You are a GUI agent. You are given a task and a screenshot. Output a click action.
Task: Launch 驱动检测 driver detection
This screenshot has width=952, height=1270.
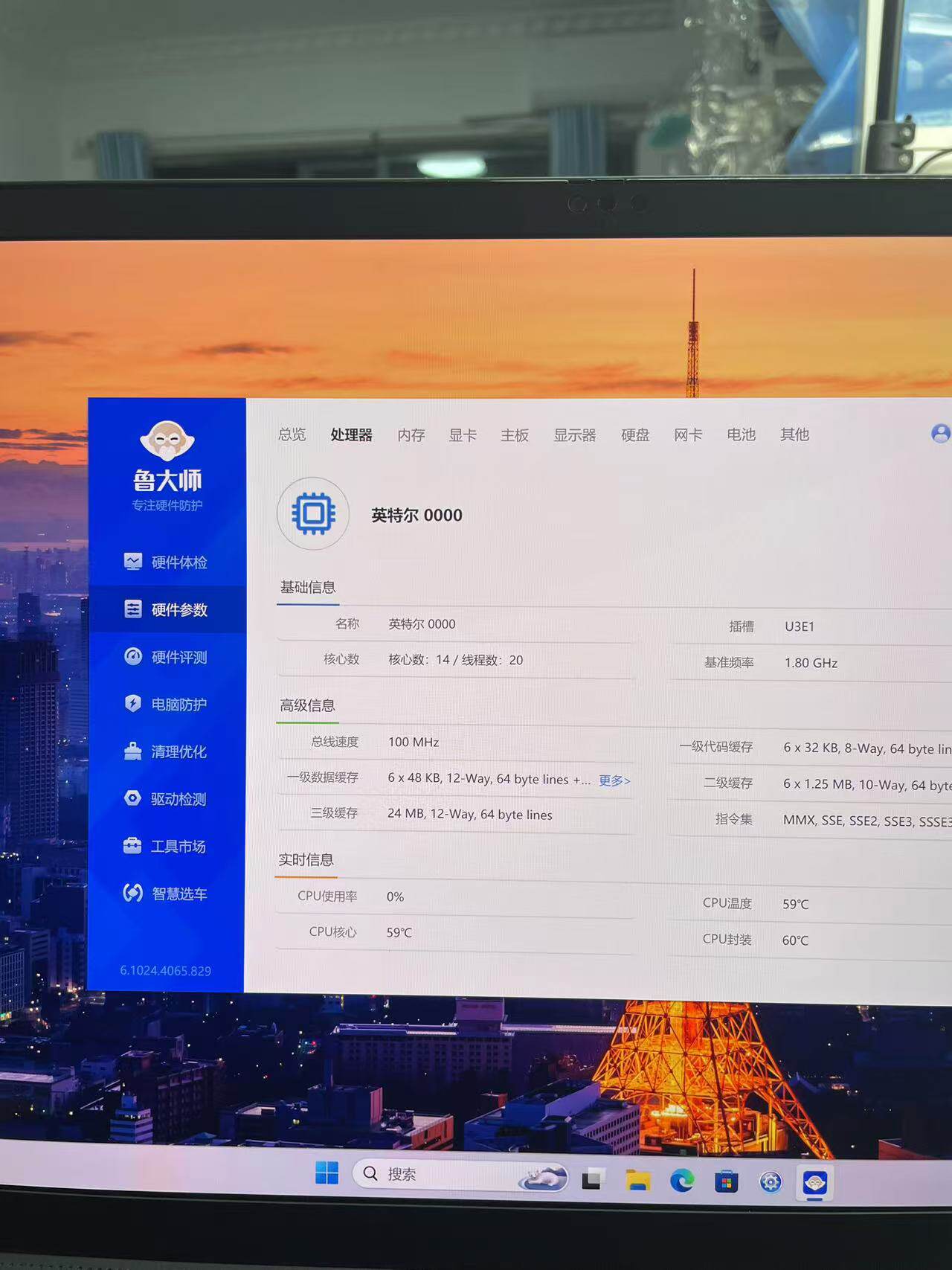[166, 799]
